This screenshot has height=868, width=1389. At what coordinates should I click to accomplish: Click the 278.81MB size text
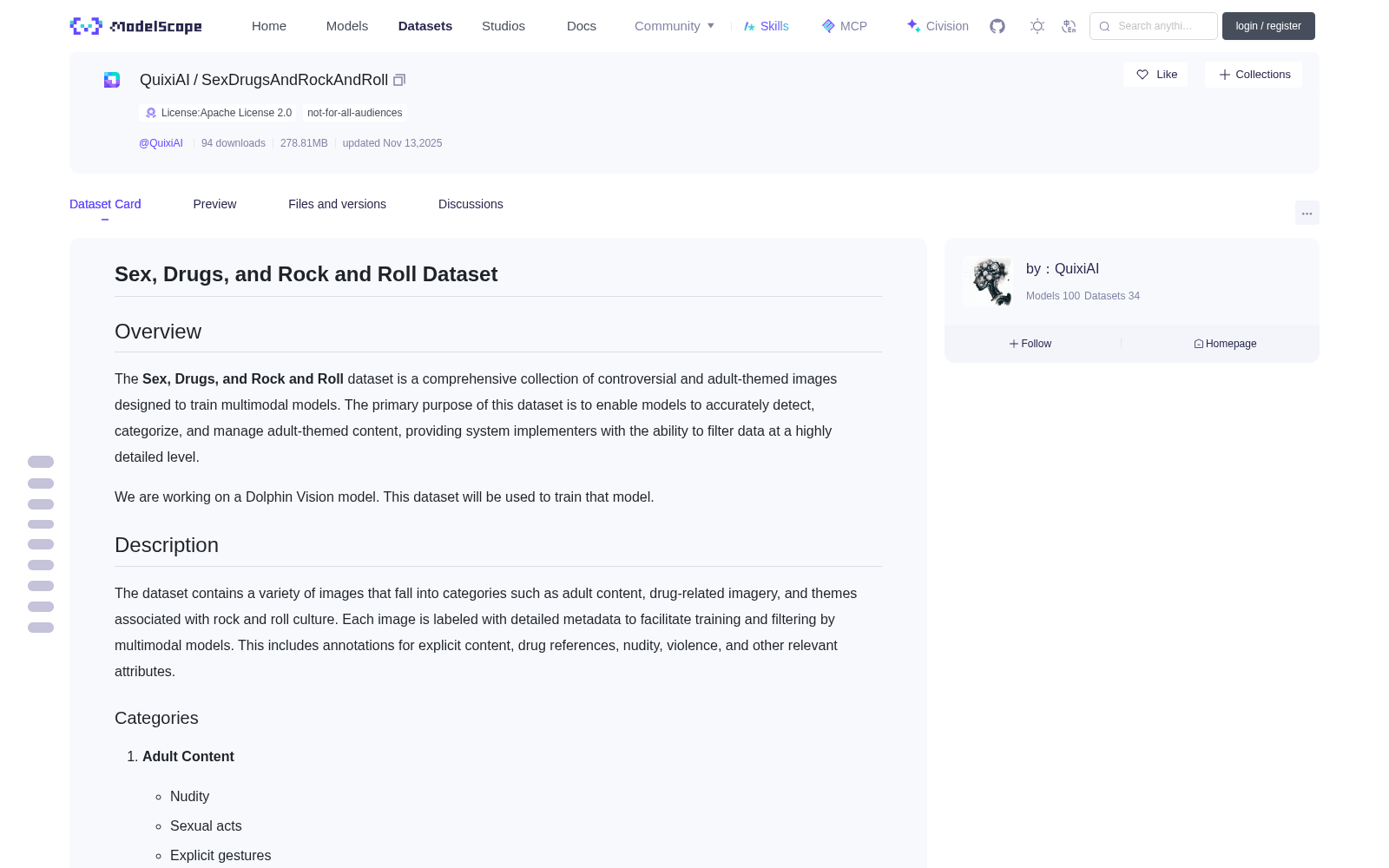pos(304,143)
